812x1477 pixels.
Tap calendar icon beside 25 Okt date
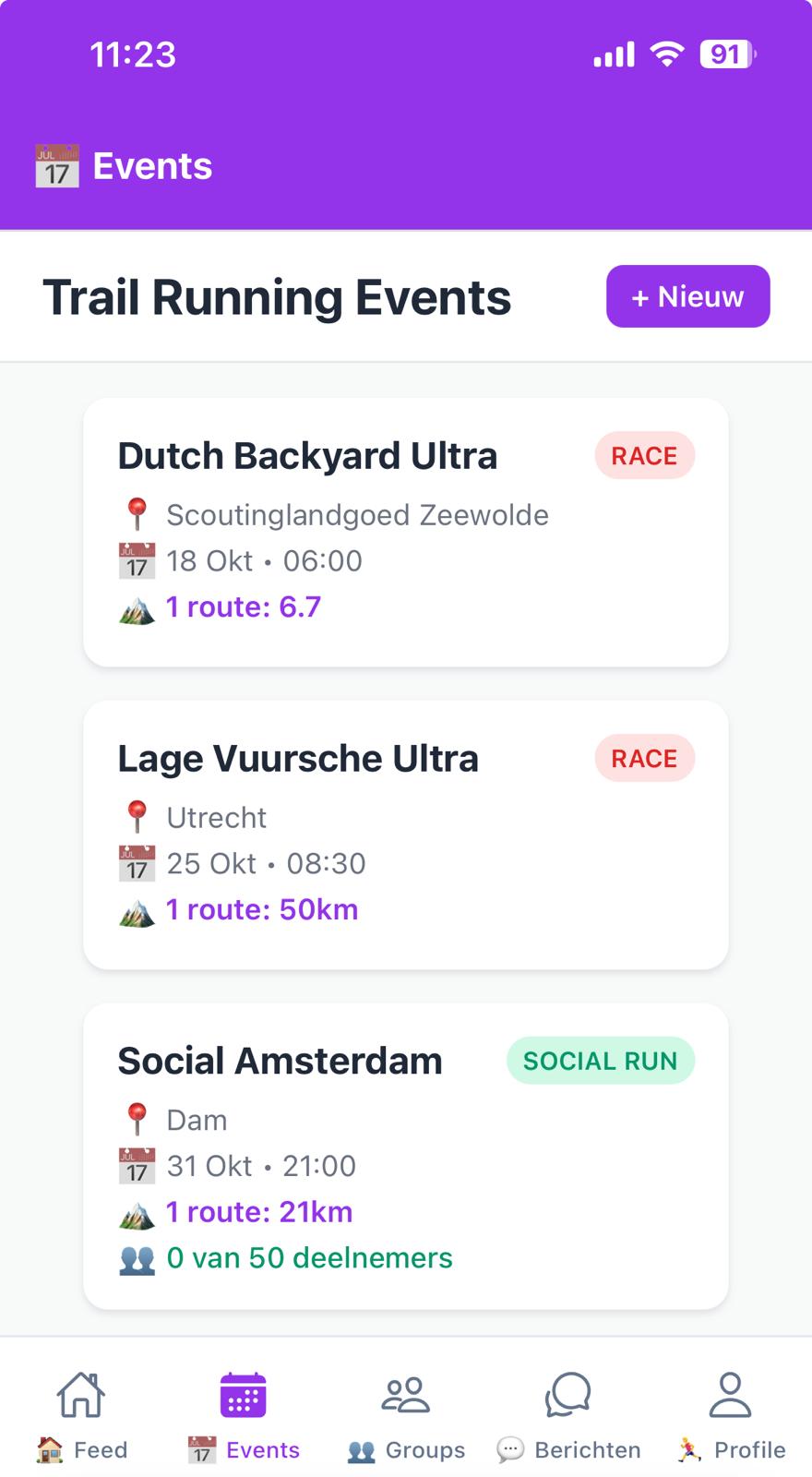point(137,864)
